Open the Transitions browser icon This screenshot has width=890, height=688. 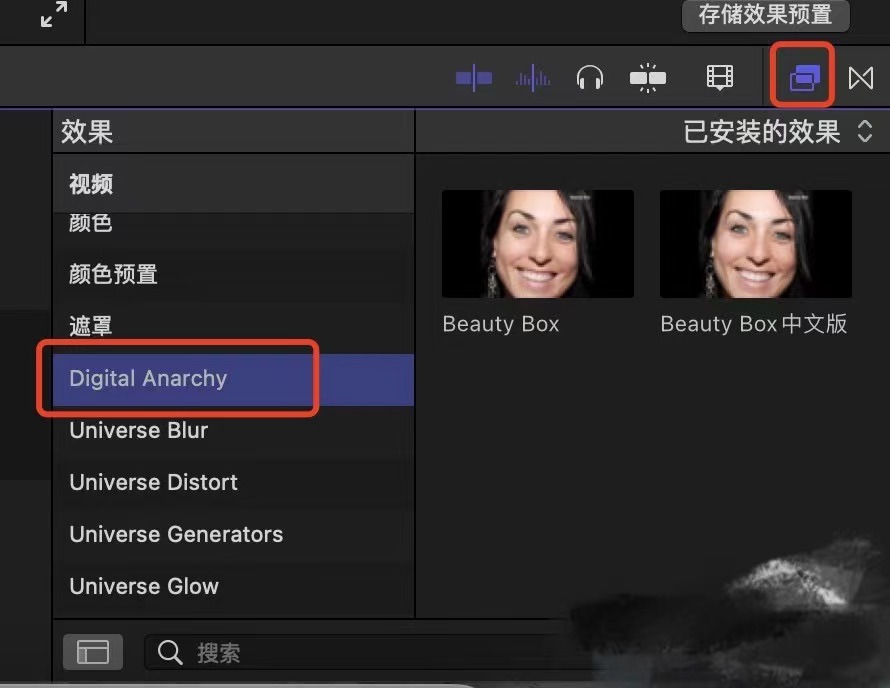[x=860, y=76]
